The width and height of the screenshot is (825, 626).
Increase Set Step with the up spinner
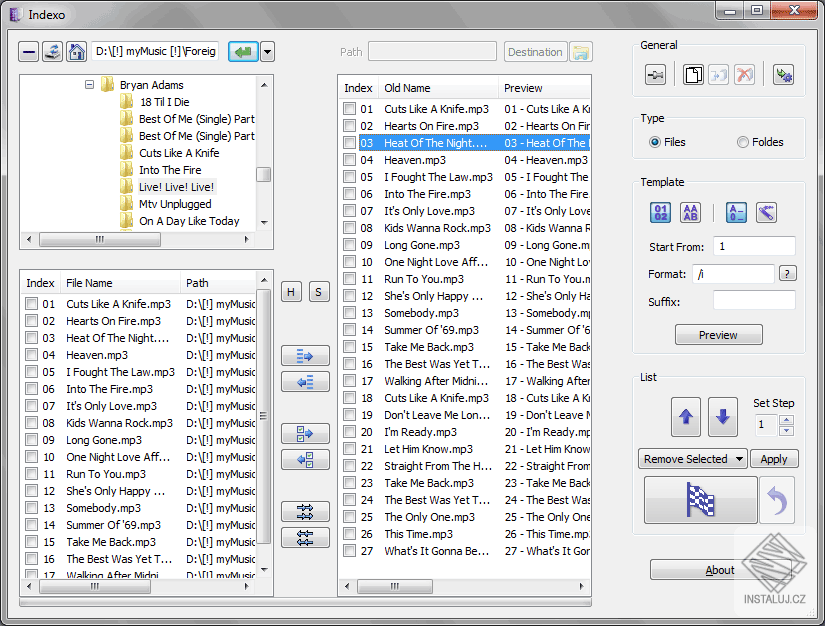(x=786, y=419)
